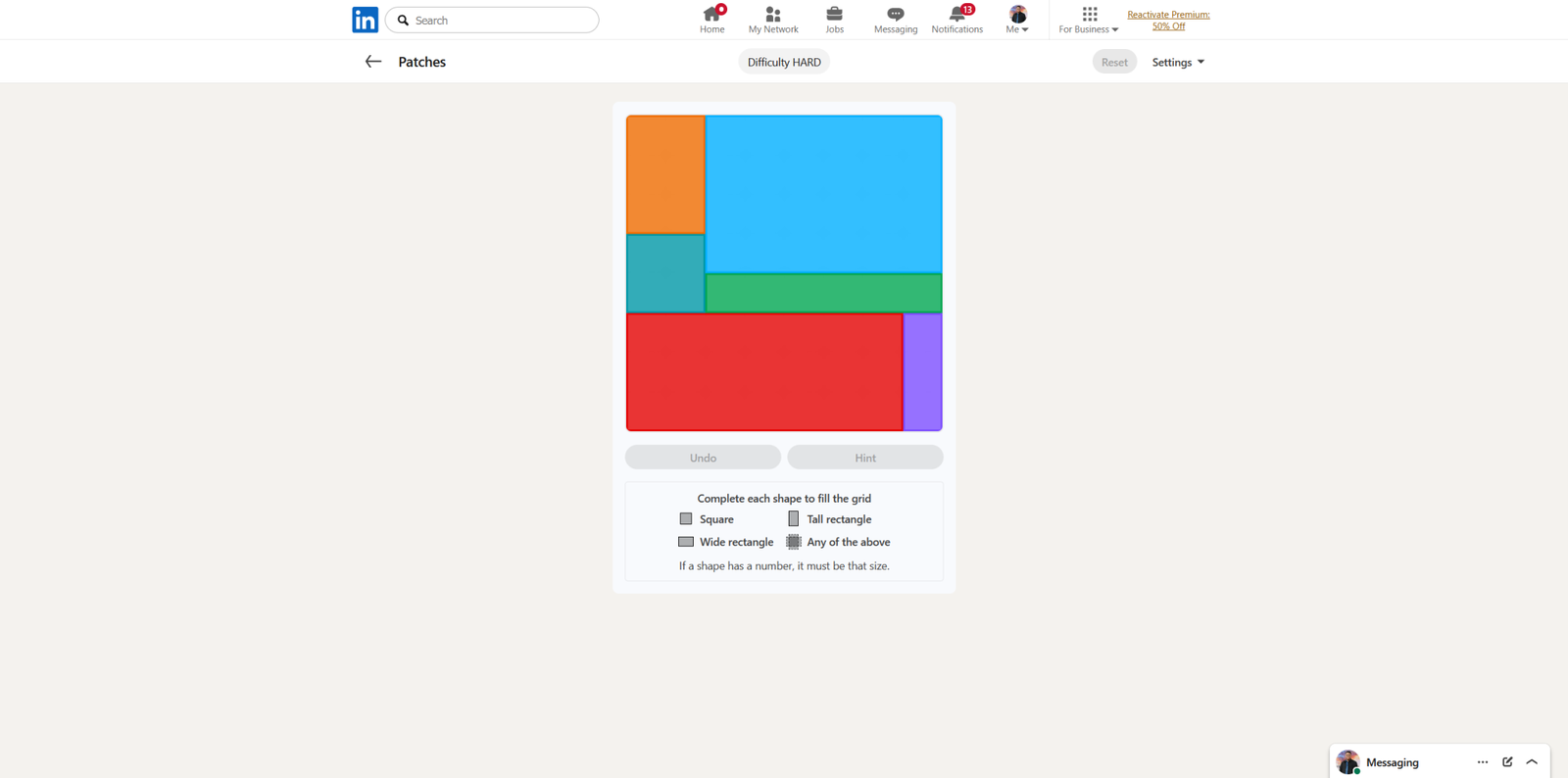Expand the Messaging panel chevron

(1532, 761)
